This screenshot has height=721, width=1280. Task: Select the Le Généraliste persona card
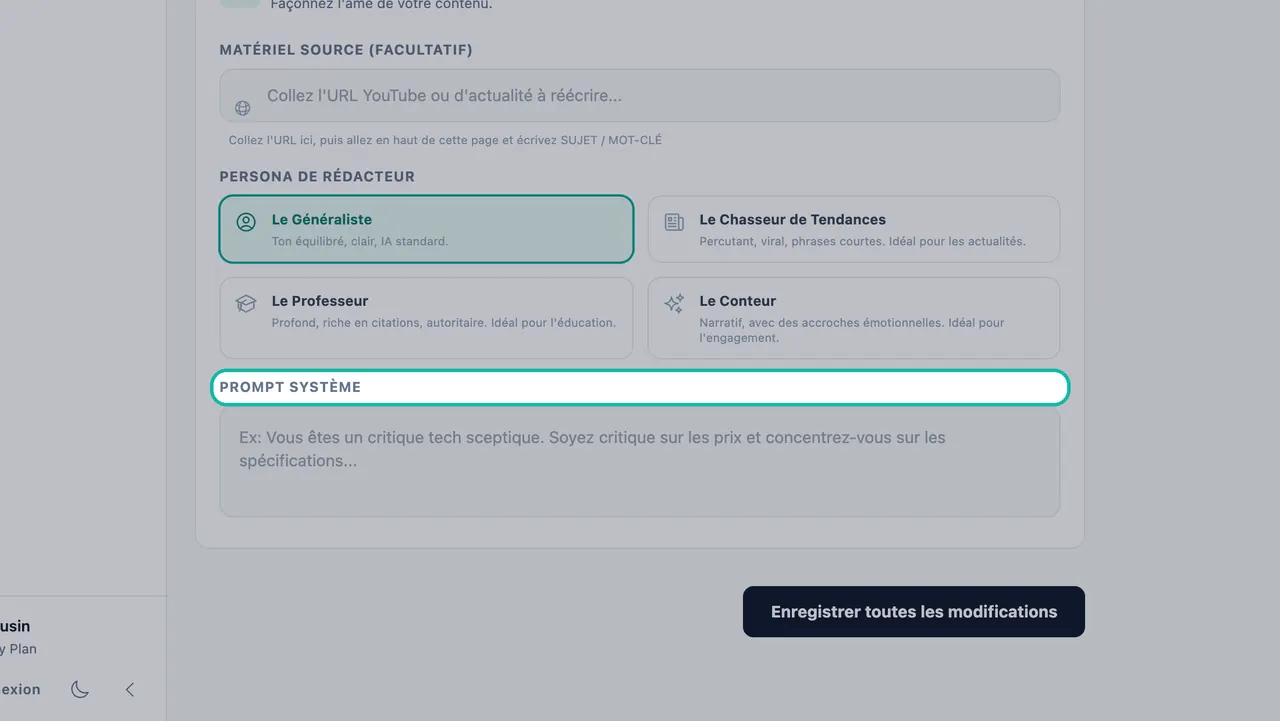(x=426, y=229)
